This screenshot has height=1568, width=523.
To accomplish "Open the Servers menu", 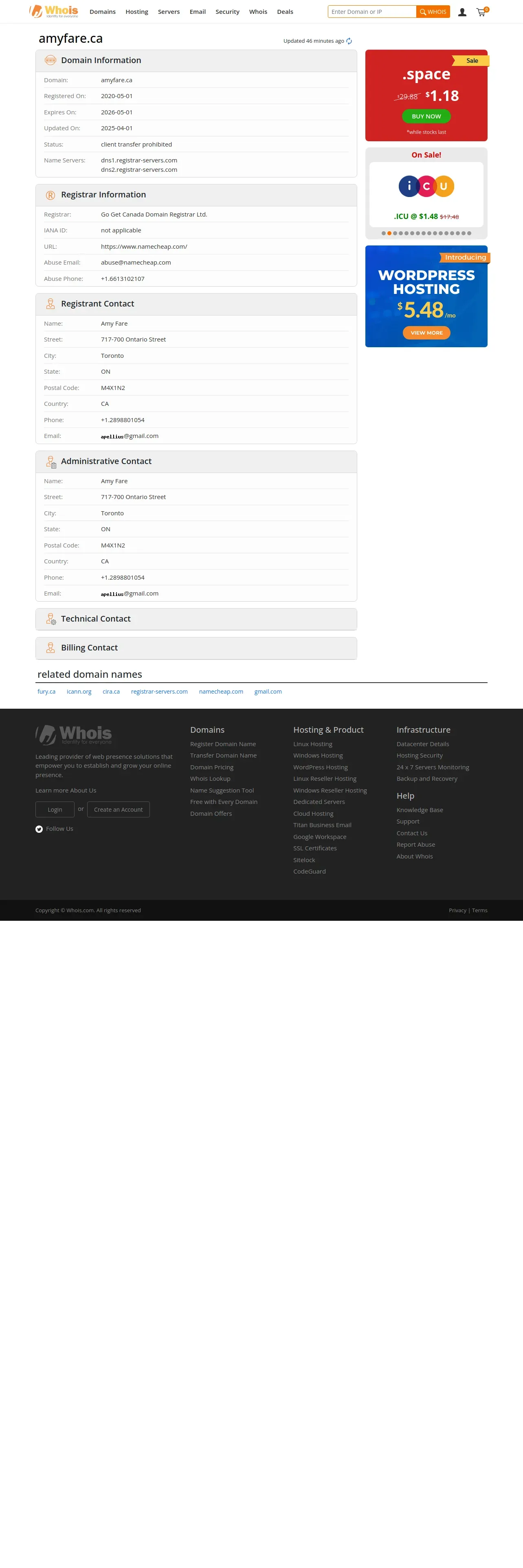I will pyautogui.click(x=169, y=11).
